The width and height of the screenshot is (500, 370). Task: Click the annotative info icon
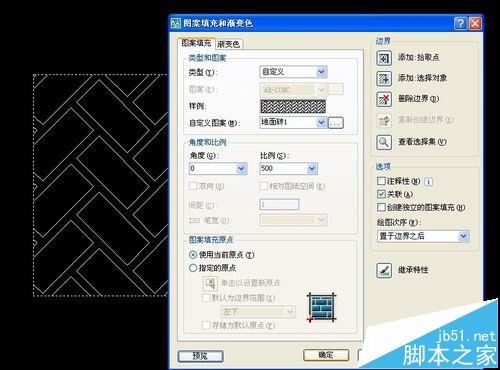point(429,182)
